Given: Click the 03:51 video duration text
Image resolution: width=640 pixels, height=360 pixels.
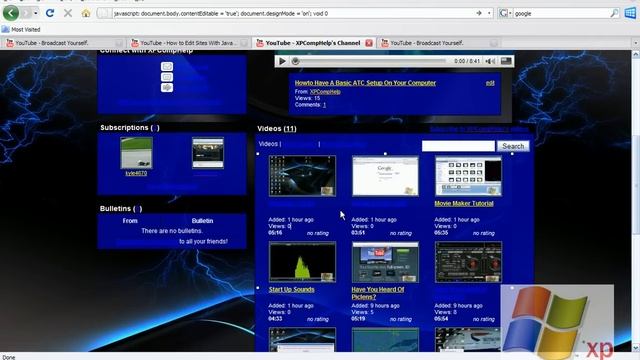Looking at the screenshot, I should pos(358,233).
